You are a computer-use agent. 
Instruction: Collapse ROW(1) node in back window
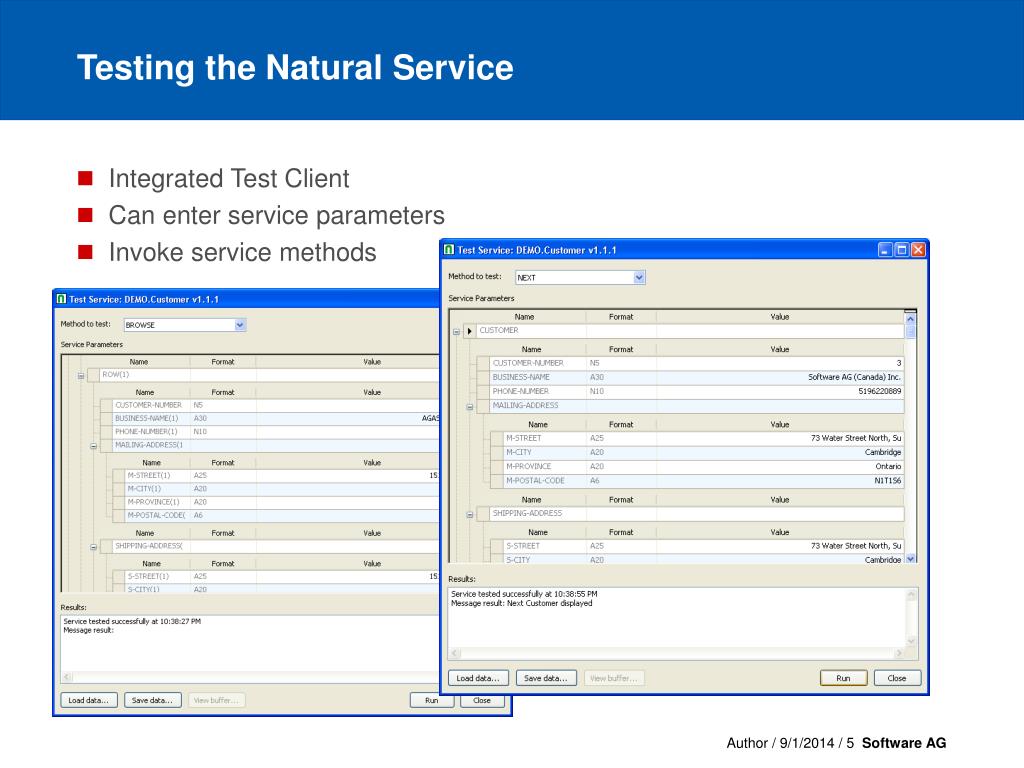(x=81, y=376)
